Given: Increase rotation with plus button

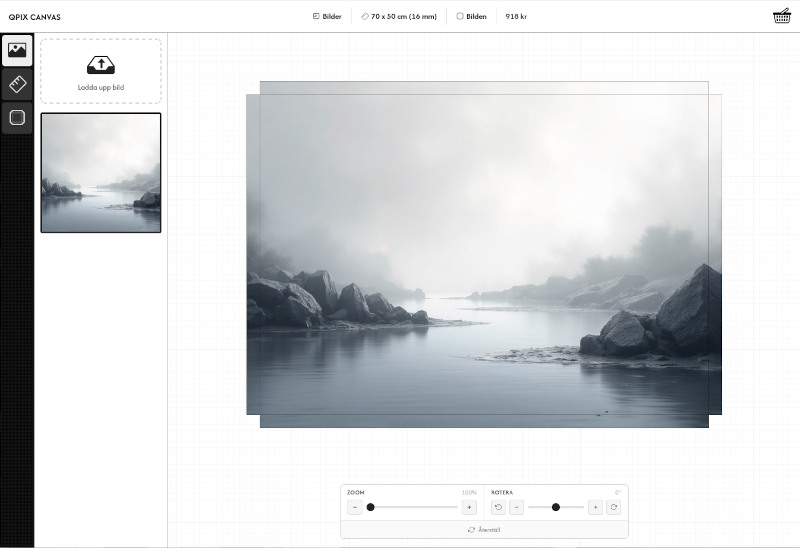Looking at the screenshot, I should click(595, 507).
